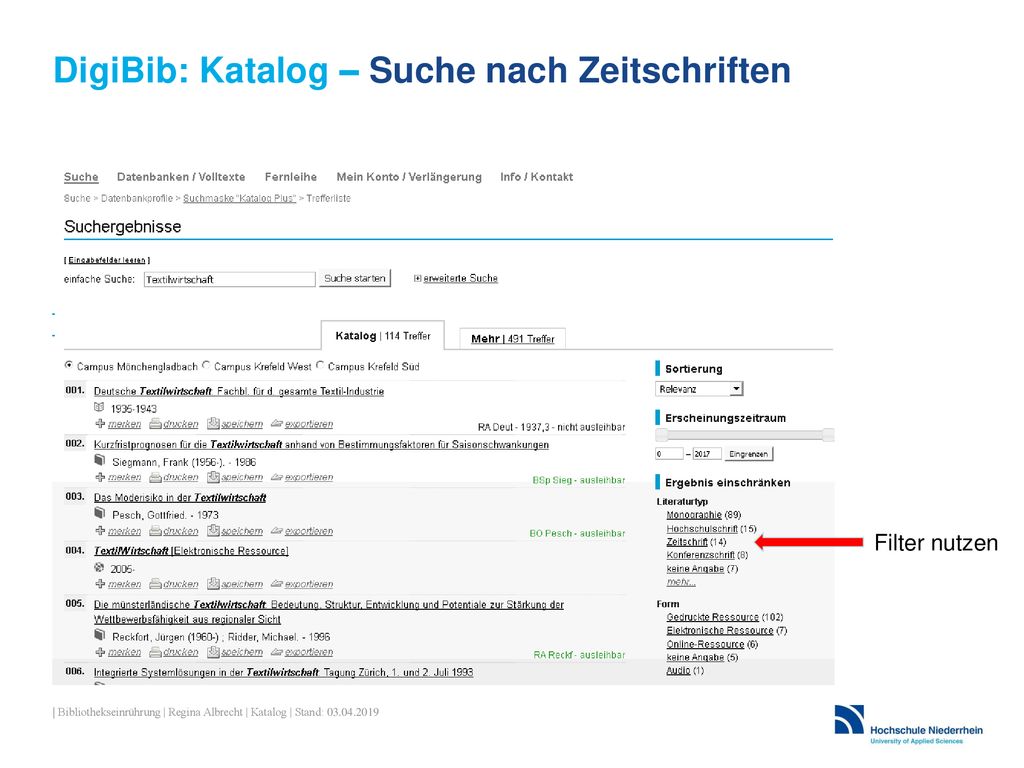
Task: Click the drucken printer icon for result 005
Action: tap(155, 652)
